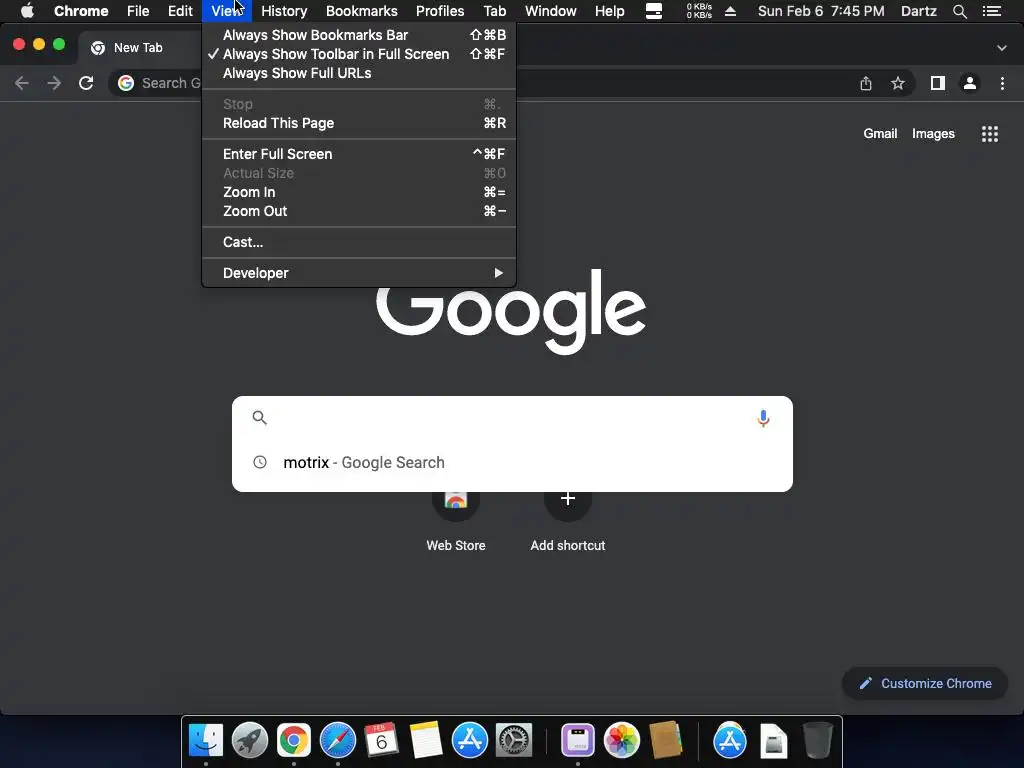Open the File menu
The height and width of the screenshot is (768, 1024).
click(x=138, y=11)
